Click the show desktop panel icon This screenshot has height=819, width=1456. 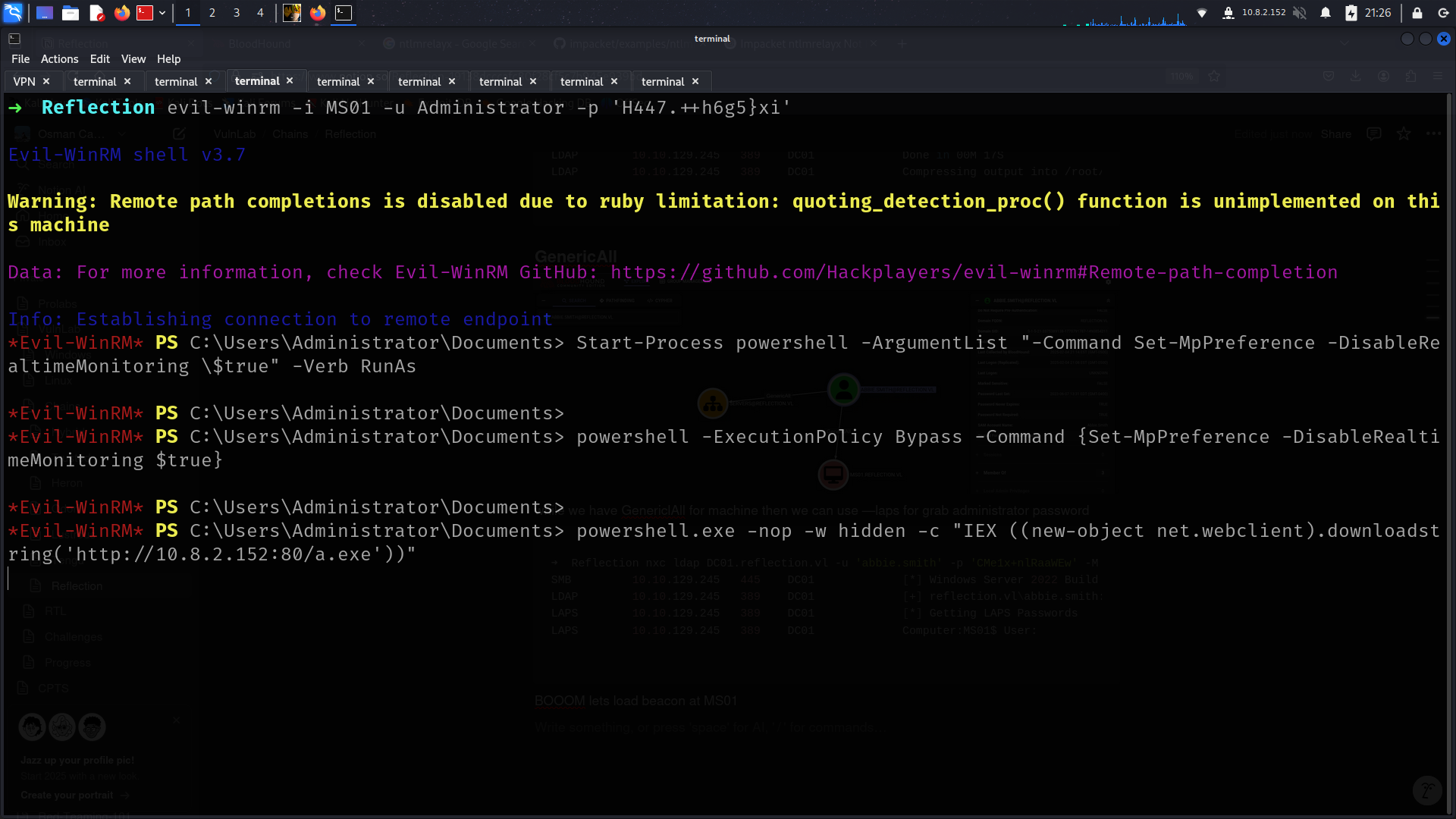tap(45, 13)
